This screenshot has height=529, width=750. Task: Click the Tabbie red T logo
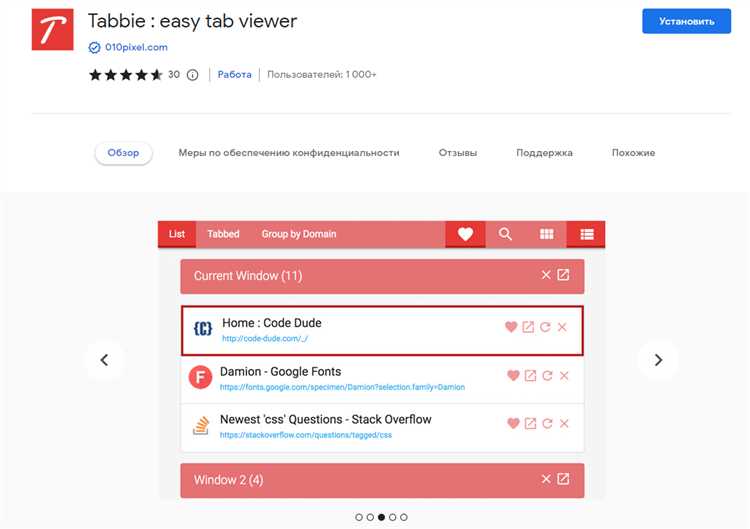point(53,29)
